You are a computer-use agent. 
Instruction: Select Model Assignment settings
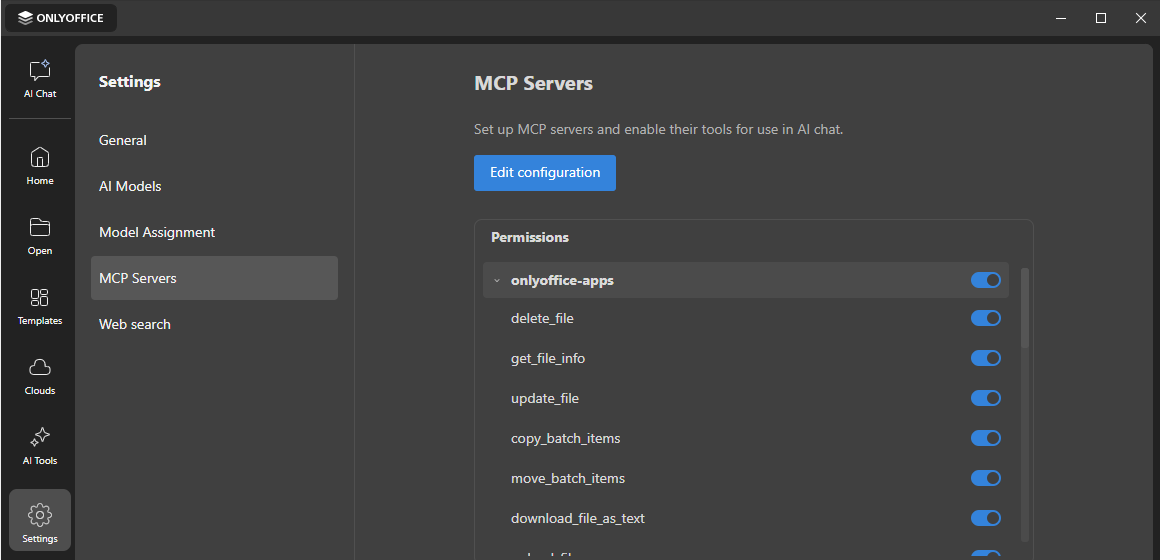tap(215, 232)
